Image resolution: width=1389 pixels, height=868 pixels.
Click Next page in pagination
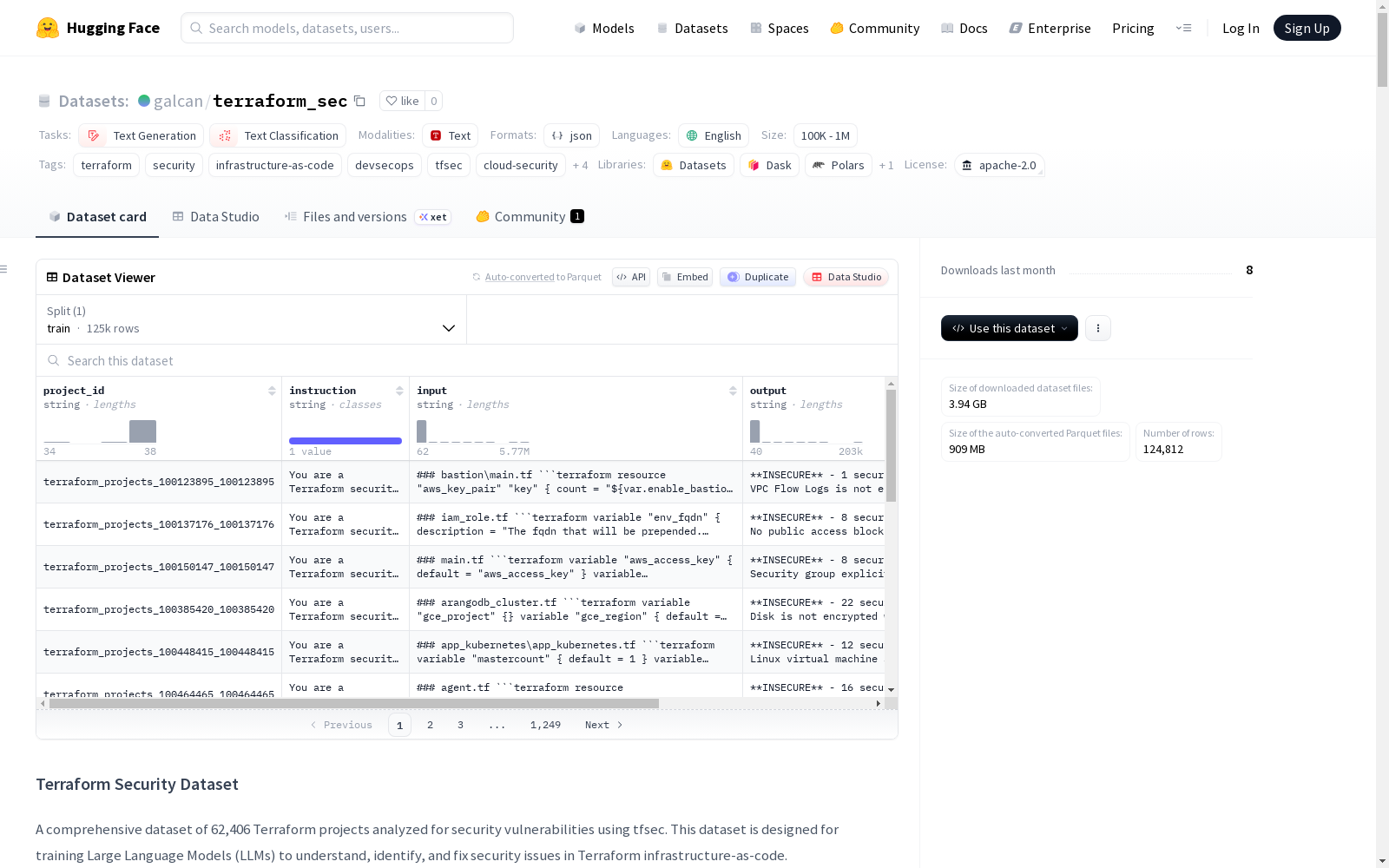tap(604, 725)
